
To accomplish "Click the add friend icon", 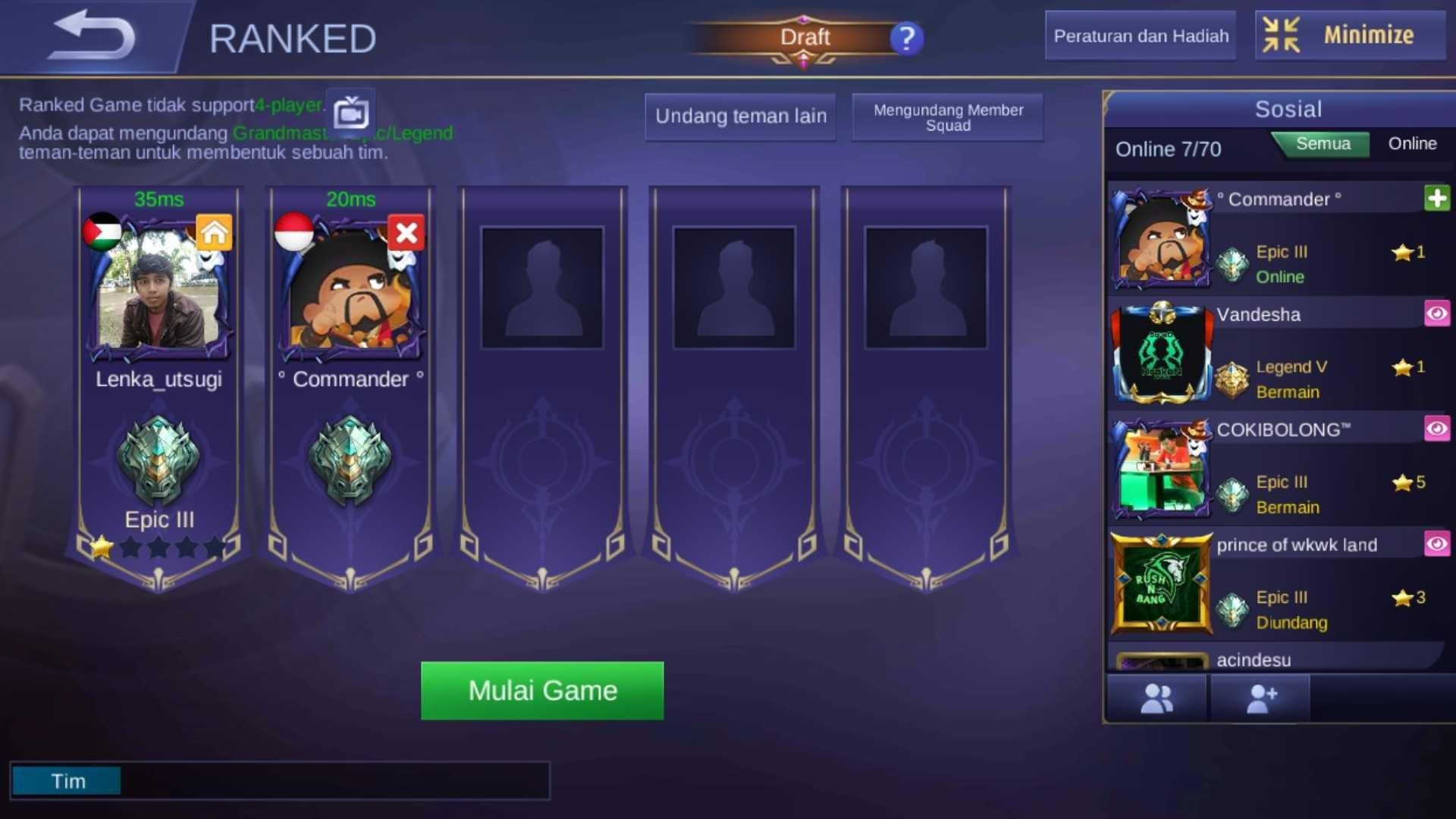I will tap(1260, 698).
